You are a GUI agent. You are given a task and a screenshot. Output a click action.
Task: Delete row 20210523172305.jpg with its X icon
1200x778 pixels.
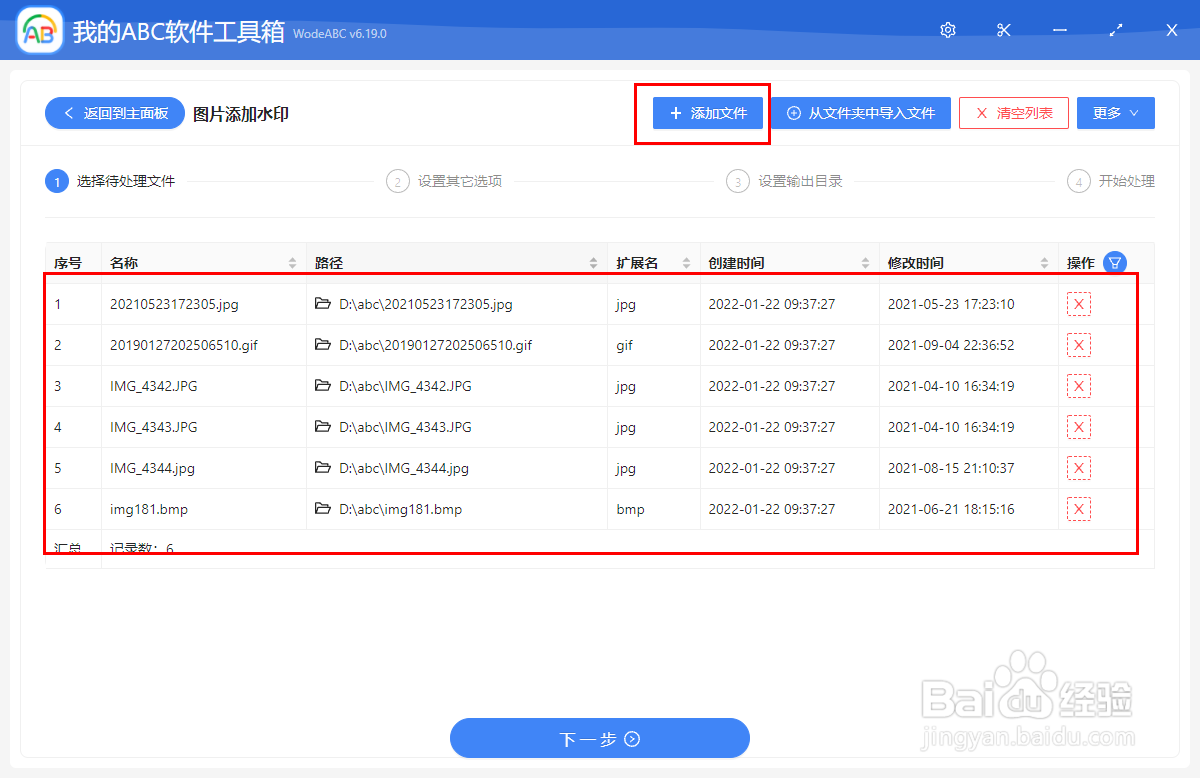tap(1079, 304)
